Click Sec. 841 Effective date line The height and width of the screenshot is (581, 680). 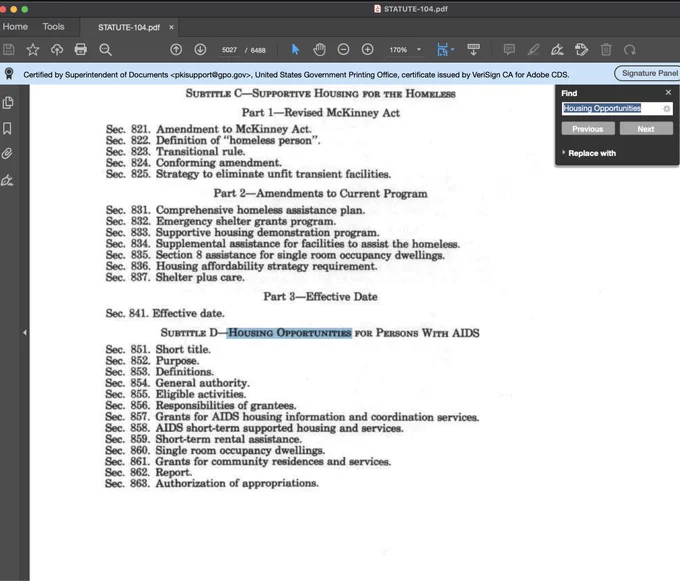(165, 313)
